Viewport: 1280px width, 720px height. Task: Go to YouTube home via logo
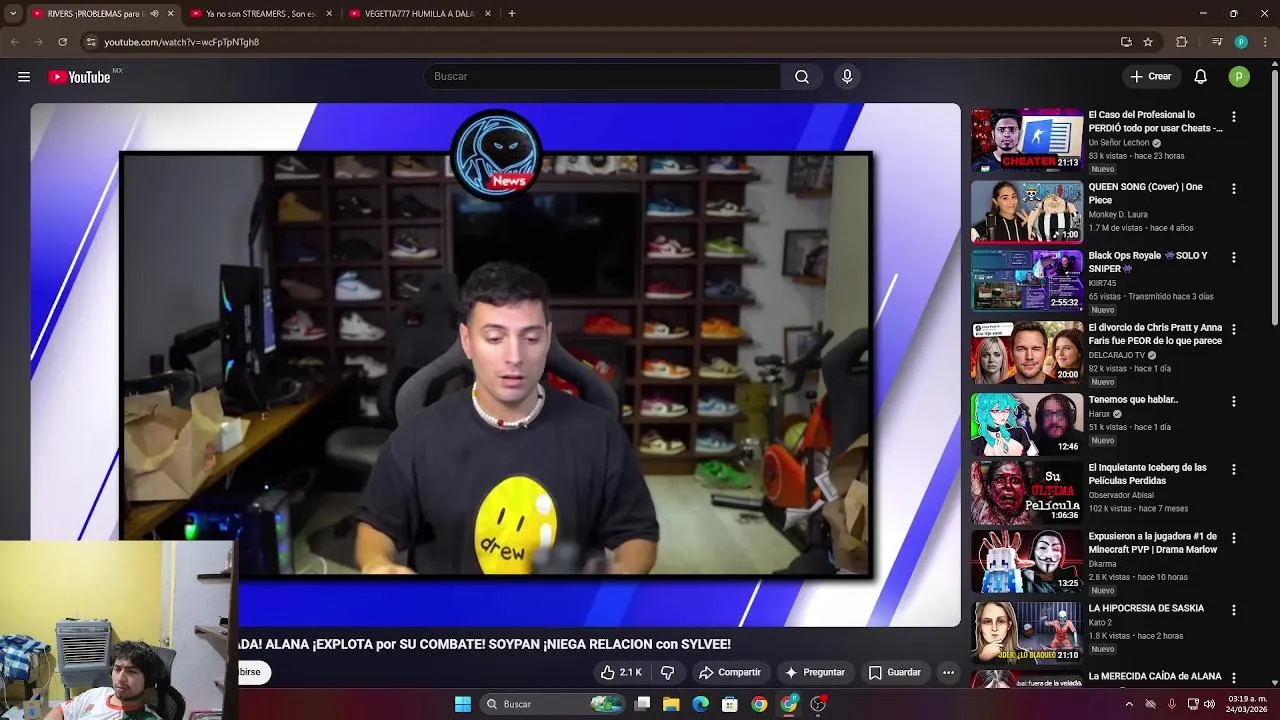pyautogui.click(x=79, y=77)
